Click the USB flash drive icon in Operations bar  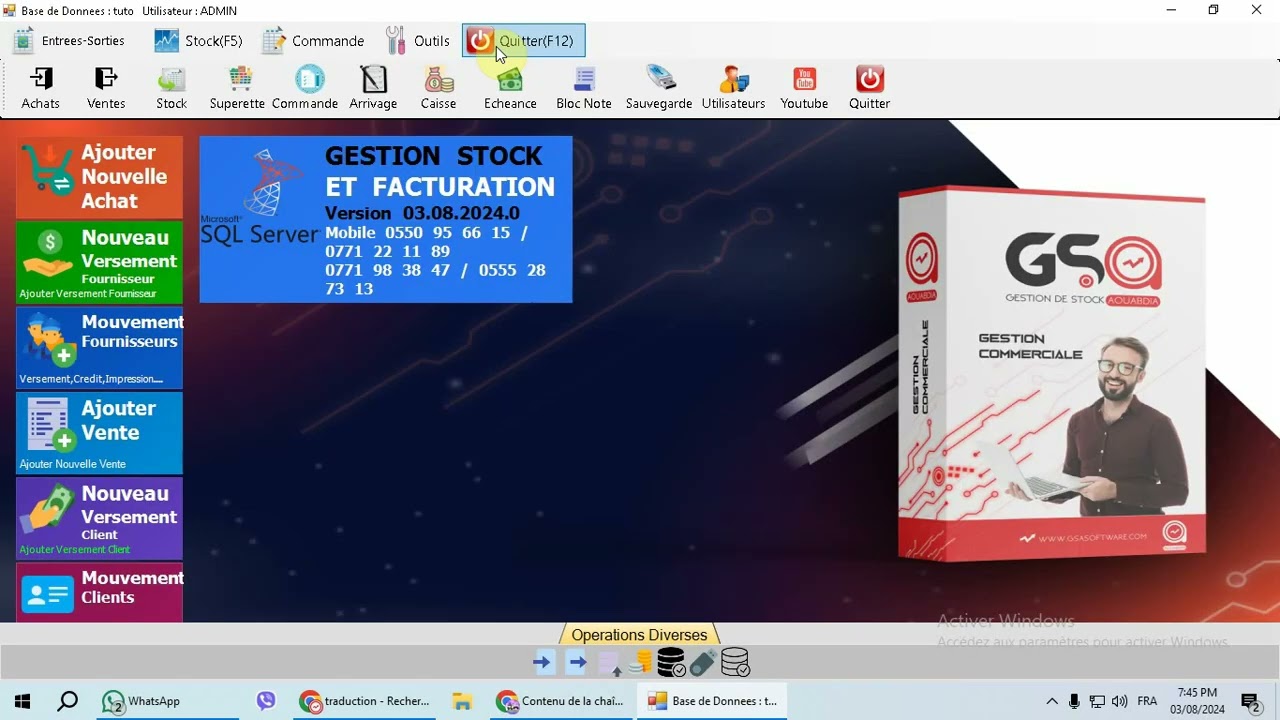[x=703, y=662]
